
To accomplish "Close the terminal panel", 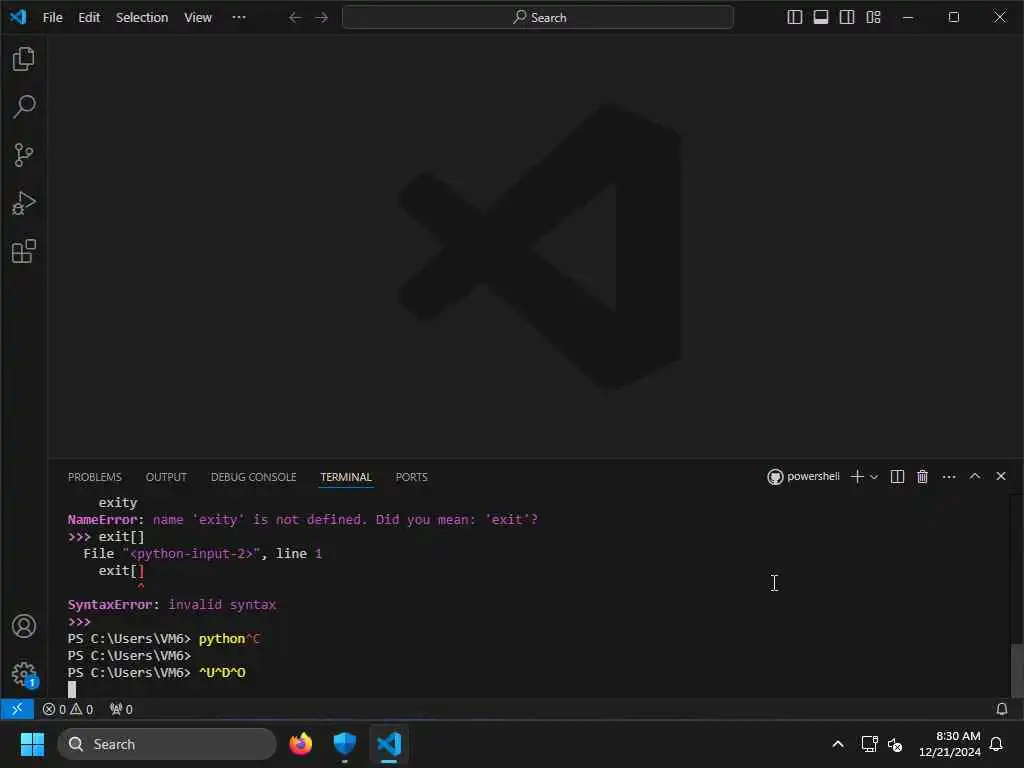I will [x=1000, y=476].
